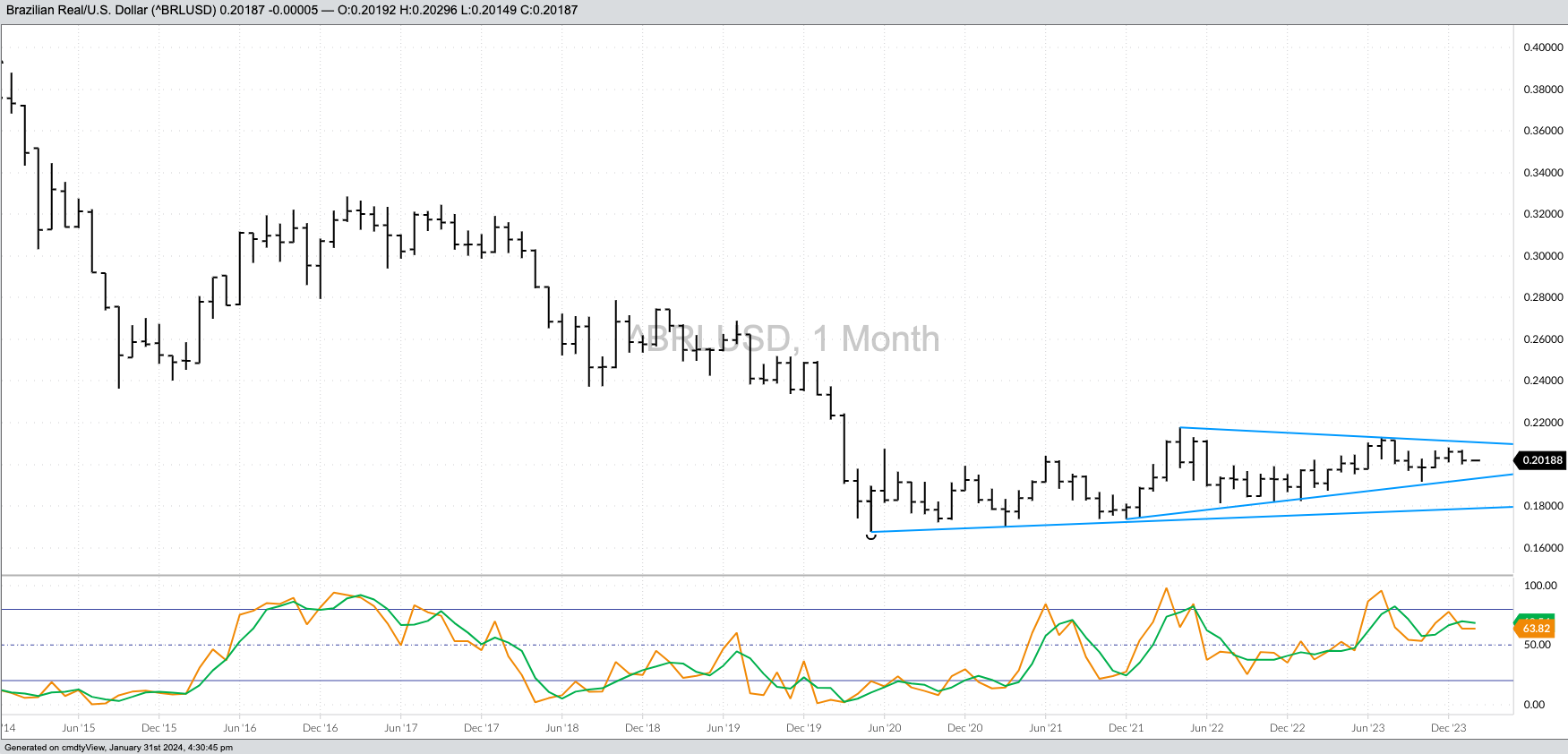Click the closing value C:0.20187 in header
The image size is (1568, 754).
[x=547, y=10]
